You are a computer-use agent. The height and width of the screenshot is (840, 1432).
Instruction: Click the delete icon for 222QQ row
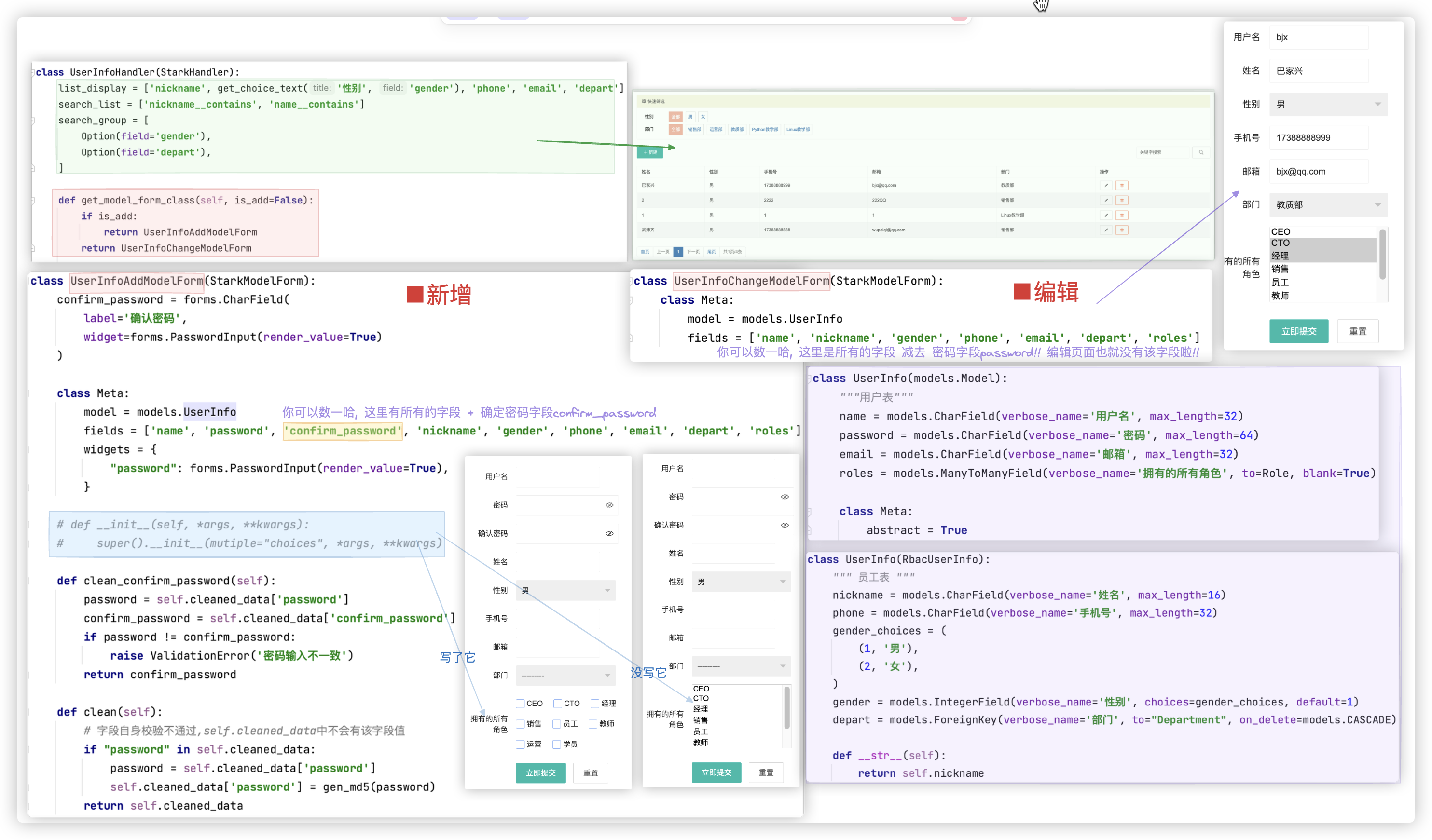pos(1122,200)
